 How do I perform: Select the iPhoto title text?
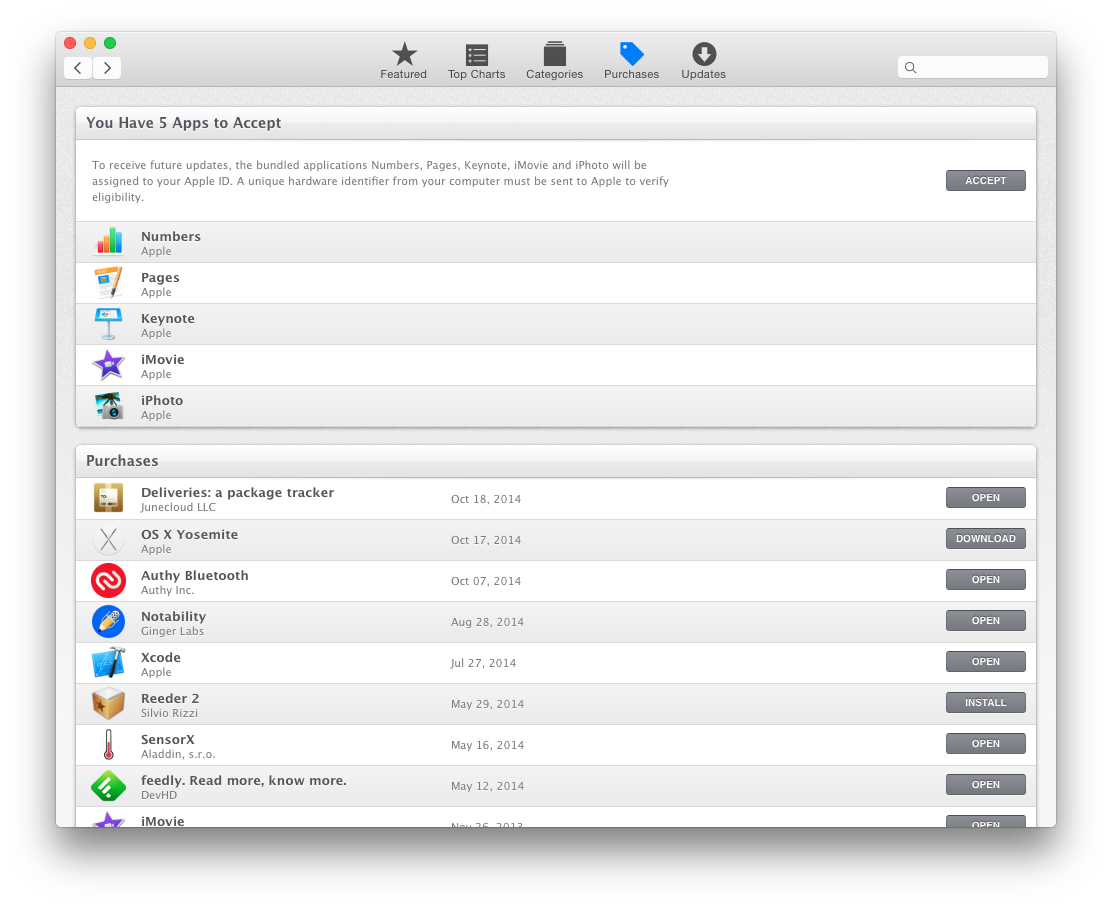click(x=162, y=400)
